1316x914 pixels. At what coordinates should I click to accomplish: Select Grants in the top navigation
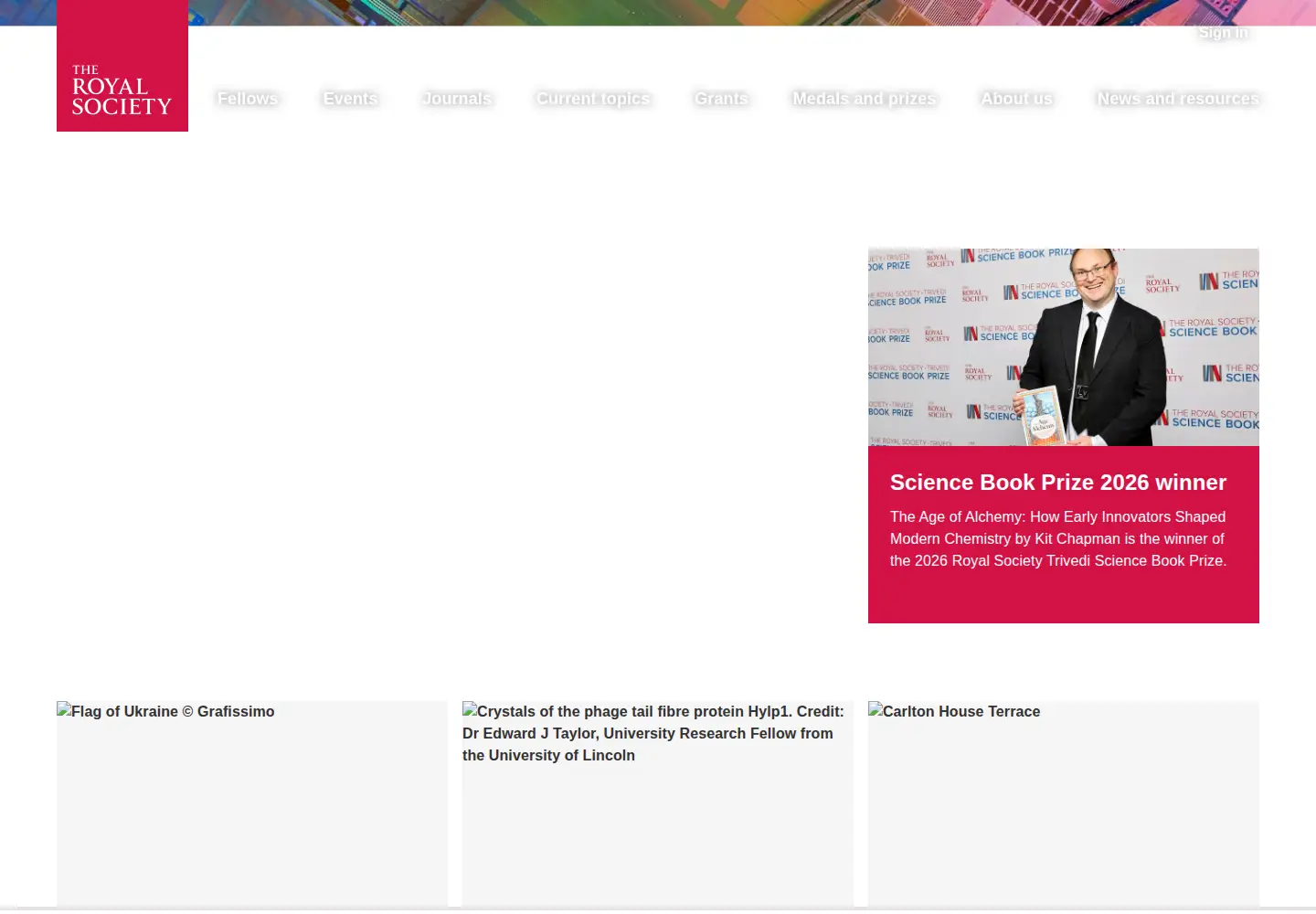[721, 99]
